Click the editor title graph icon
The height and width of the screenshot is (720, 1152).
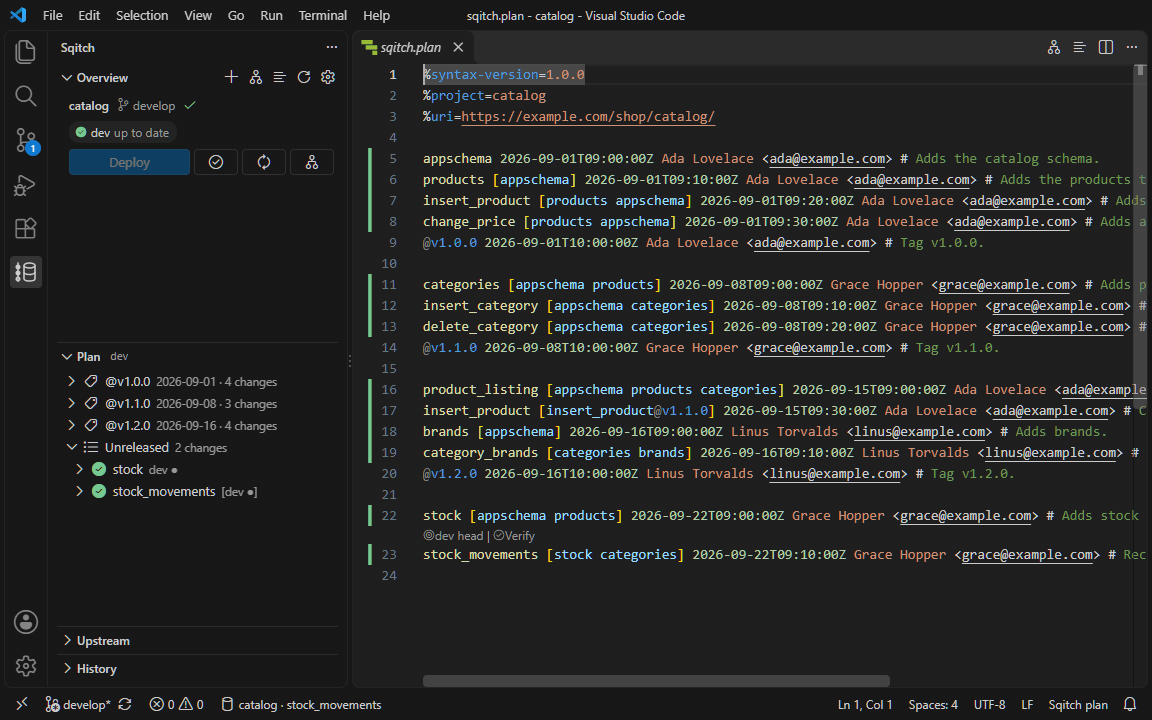(1054, 47)
